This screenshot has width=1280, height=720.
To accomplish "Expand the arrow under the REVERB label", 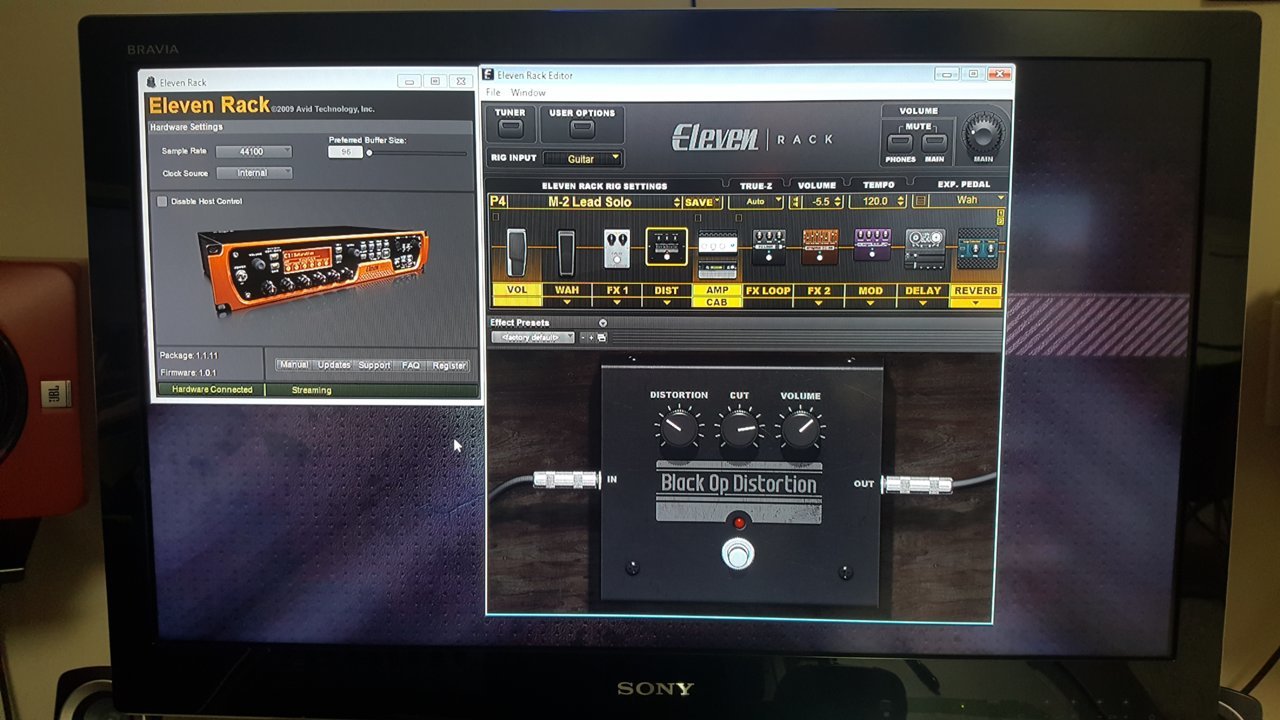I will click(x=975, y=302).
